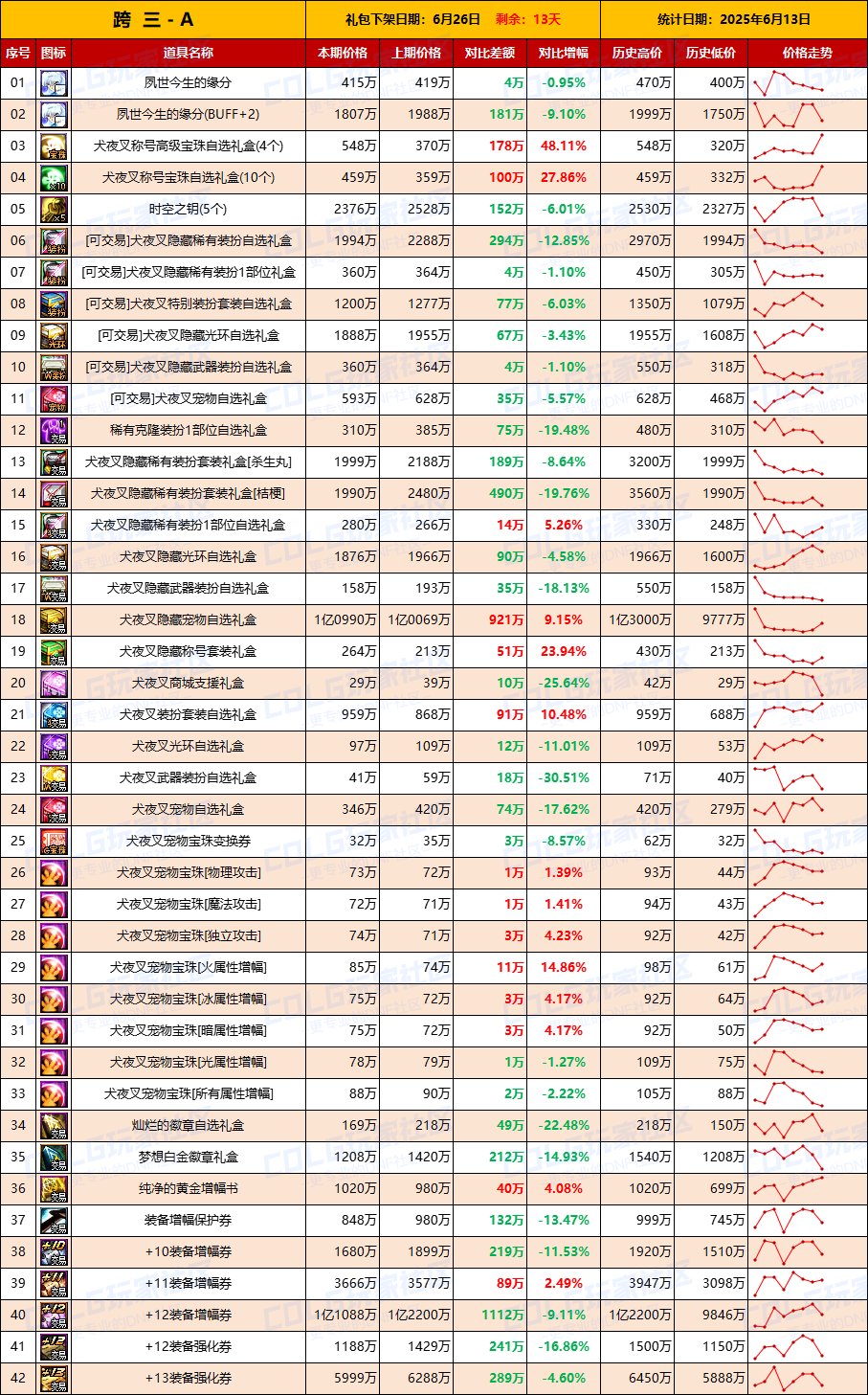The height and width of the screenshot is (1395, 868).
Task: Click the 序号 column header
Action: click(18, 54)
